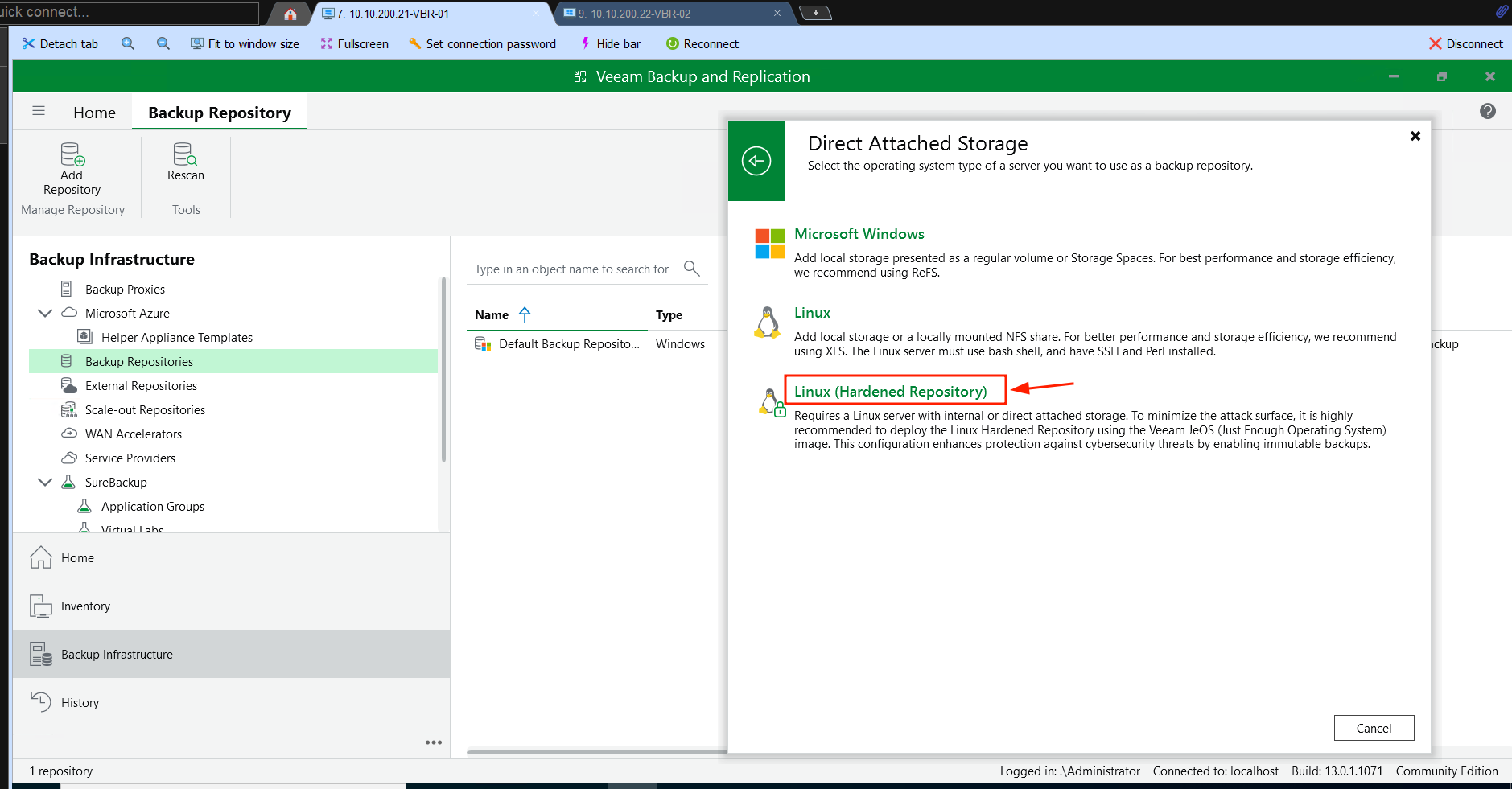Click the Type column header
The height and width of the screenshot is (789, 1512).
coord(669,315)
